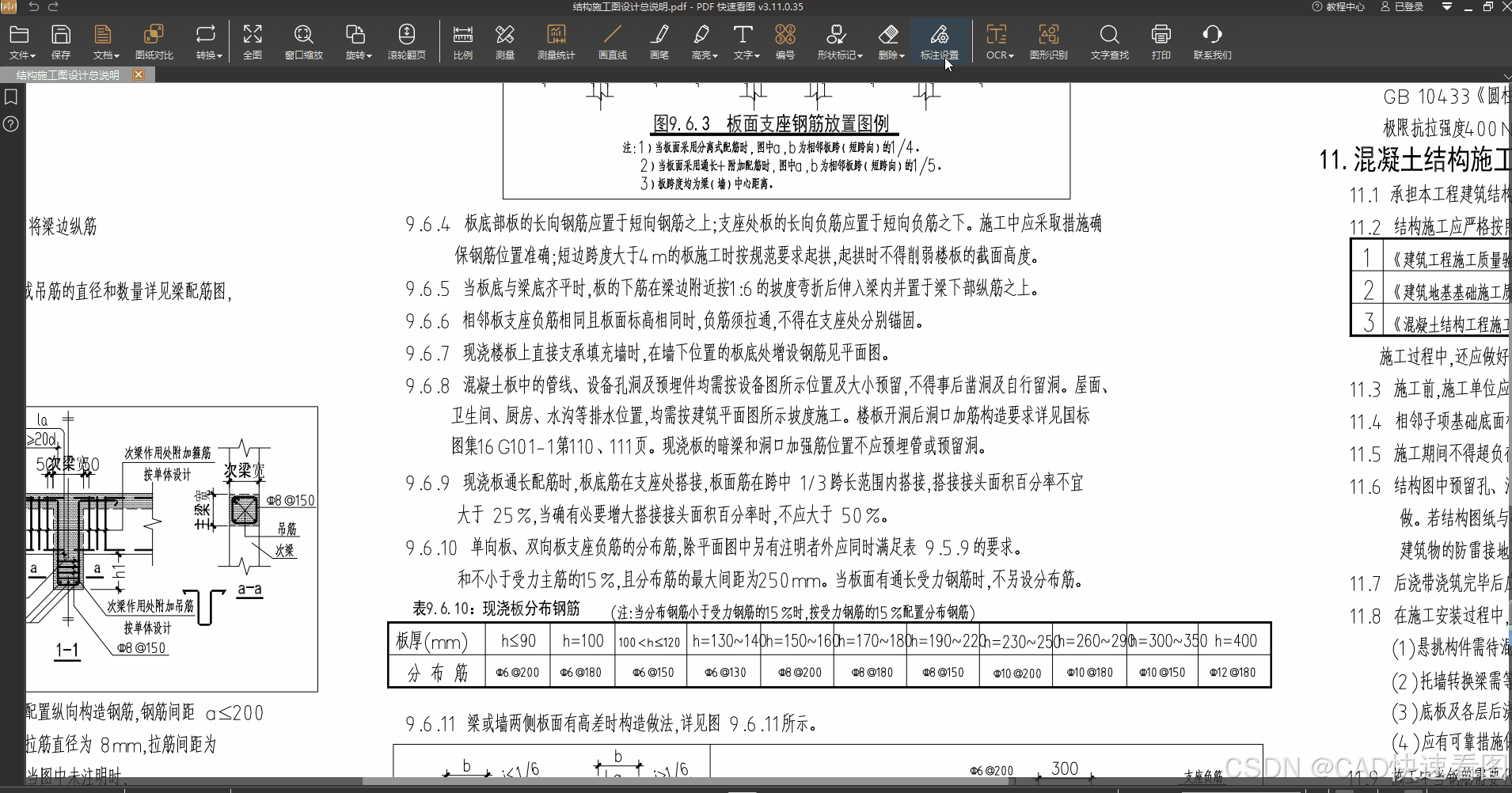This screenshot has width=1512, height=793.
Task: Click clause number 11.3
Action: [1365, 389]
